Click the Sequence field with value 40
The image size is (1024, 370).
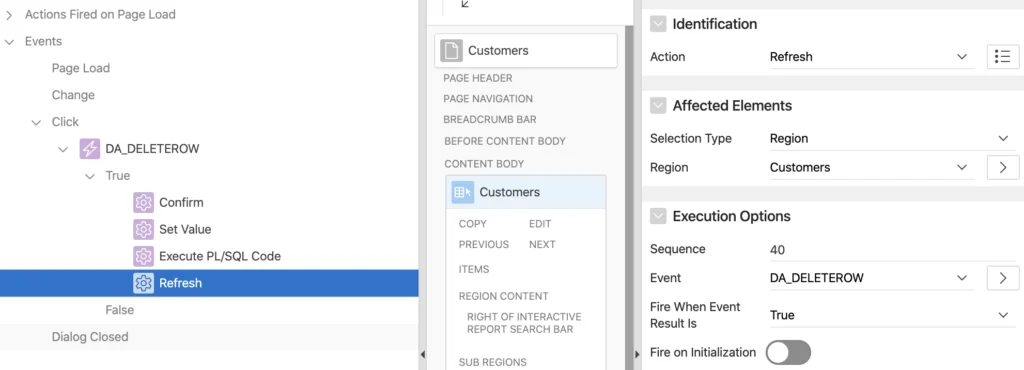892,249
